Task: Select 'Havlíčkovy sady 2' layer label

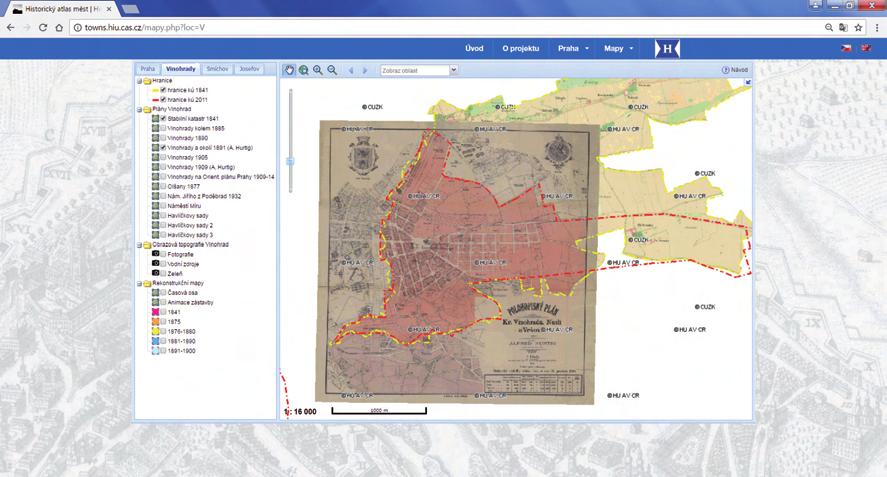Action: click(190, 225)
